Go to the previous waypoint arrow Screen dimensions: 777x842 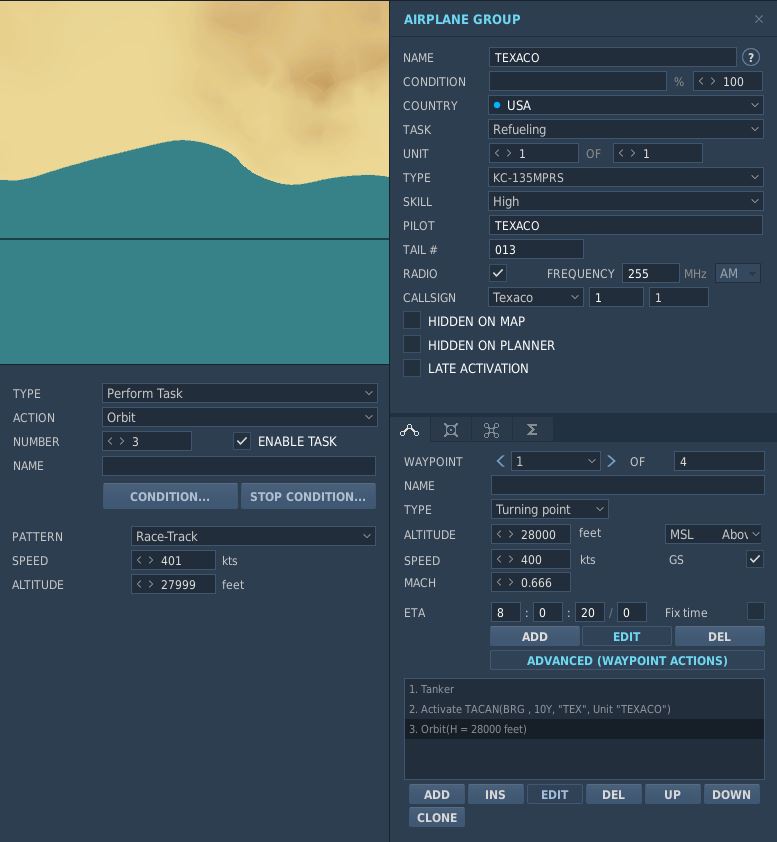coord(500,461)
